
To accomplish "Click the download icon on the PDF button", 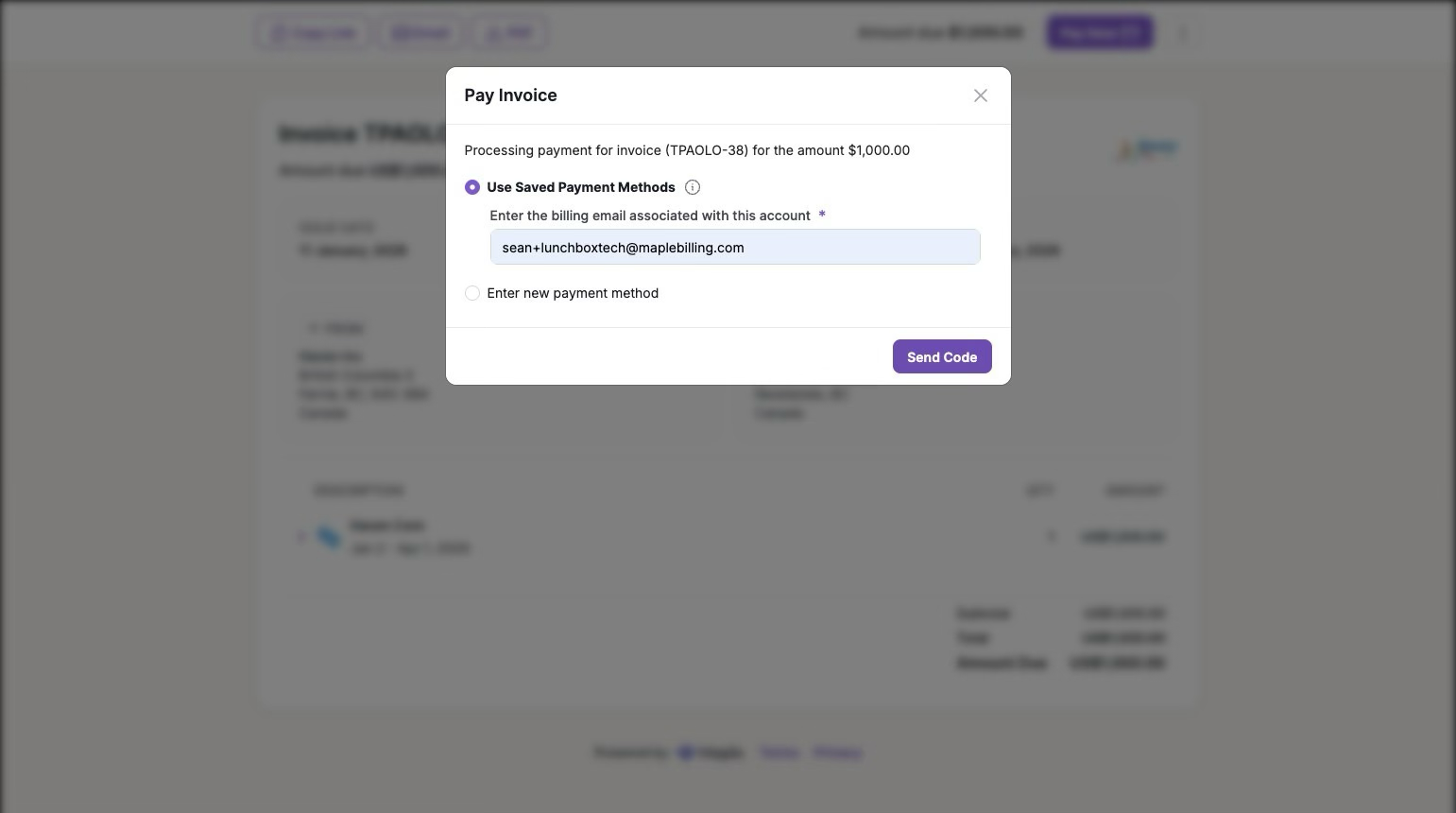I will 493,33.
